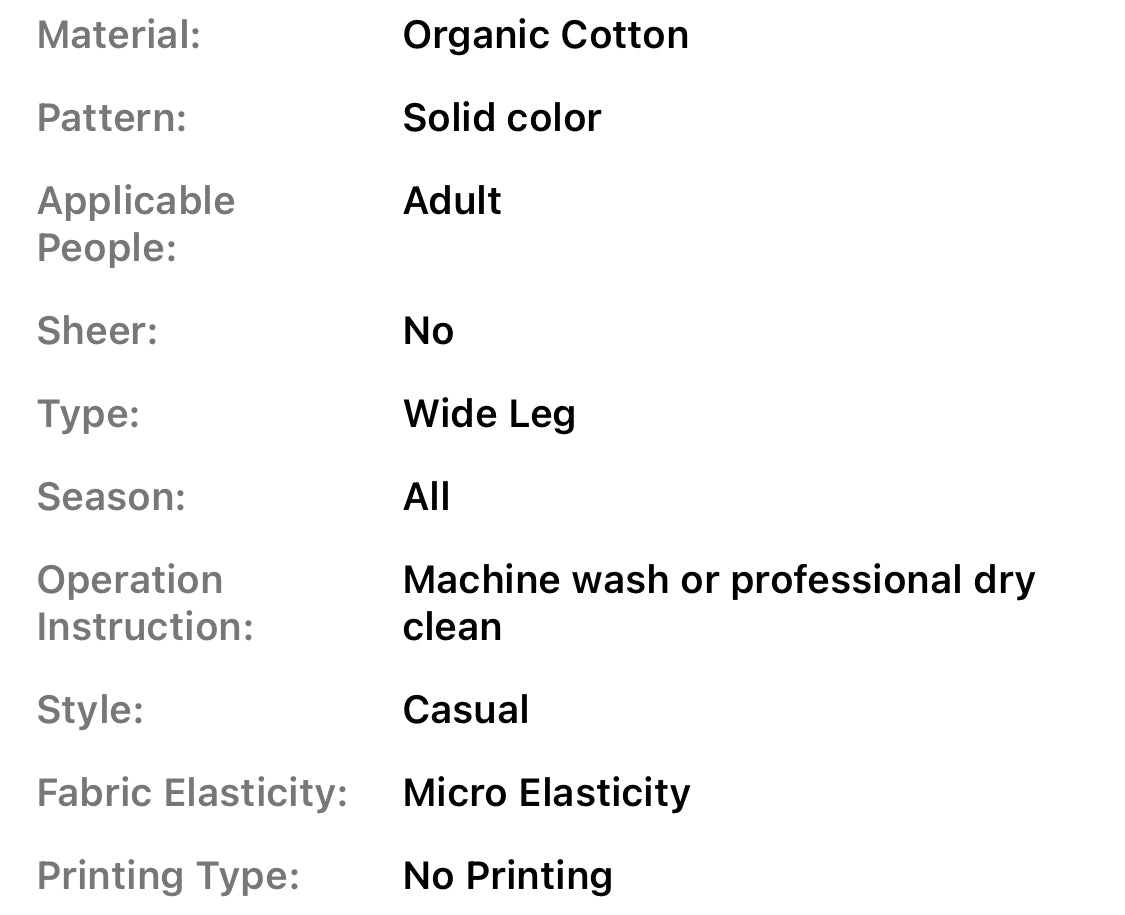Click the "Type:" label
1125x915 pixels.
tap(88, 414)
